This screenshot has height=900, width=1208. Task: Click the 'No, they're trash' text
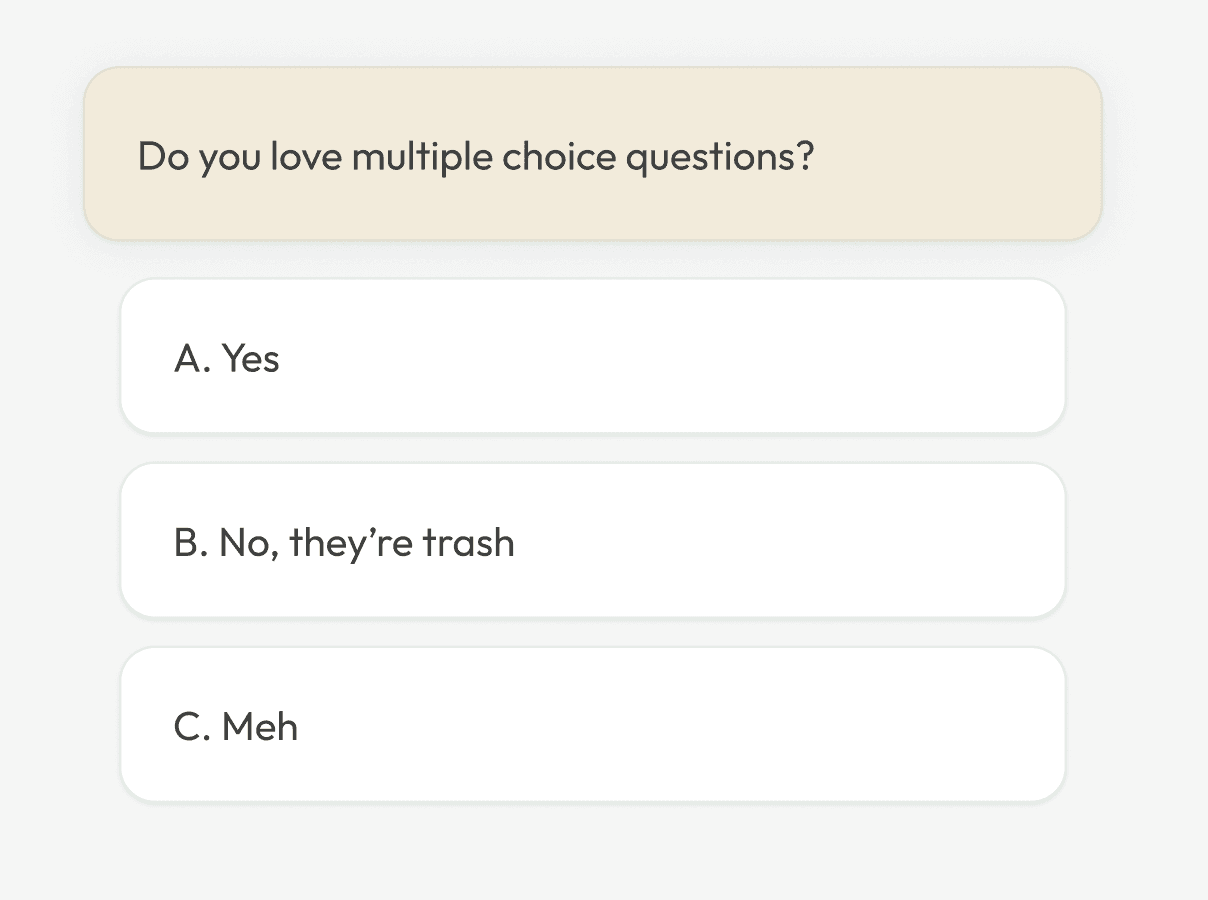coord(366,543)
